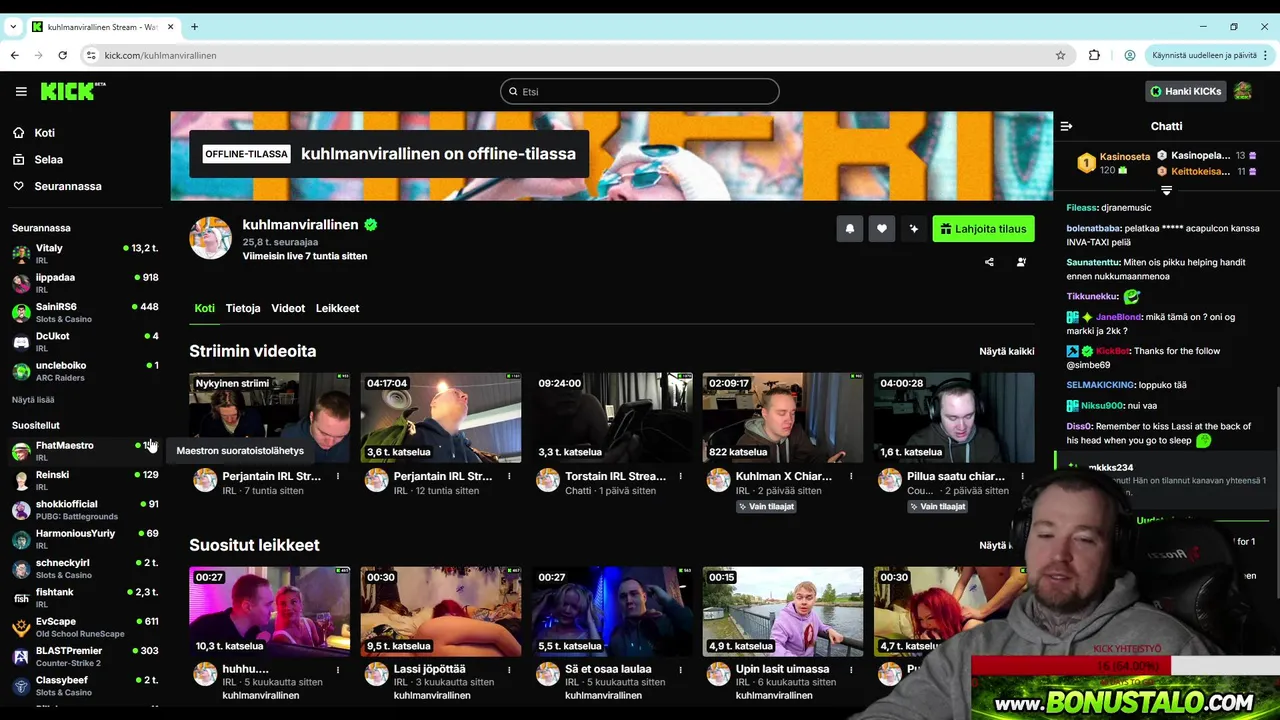Open BLASTPremier recommended channel
This screenshot has width=1280, height=720.
click(x=85, y=656)
